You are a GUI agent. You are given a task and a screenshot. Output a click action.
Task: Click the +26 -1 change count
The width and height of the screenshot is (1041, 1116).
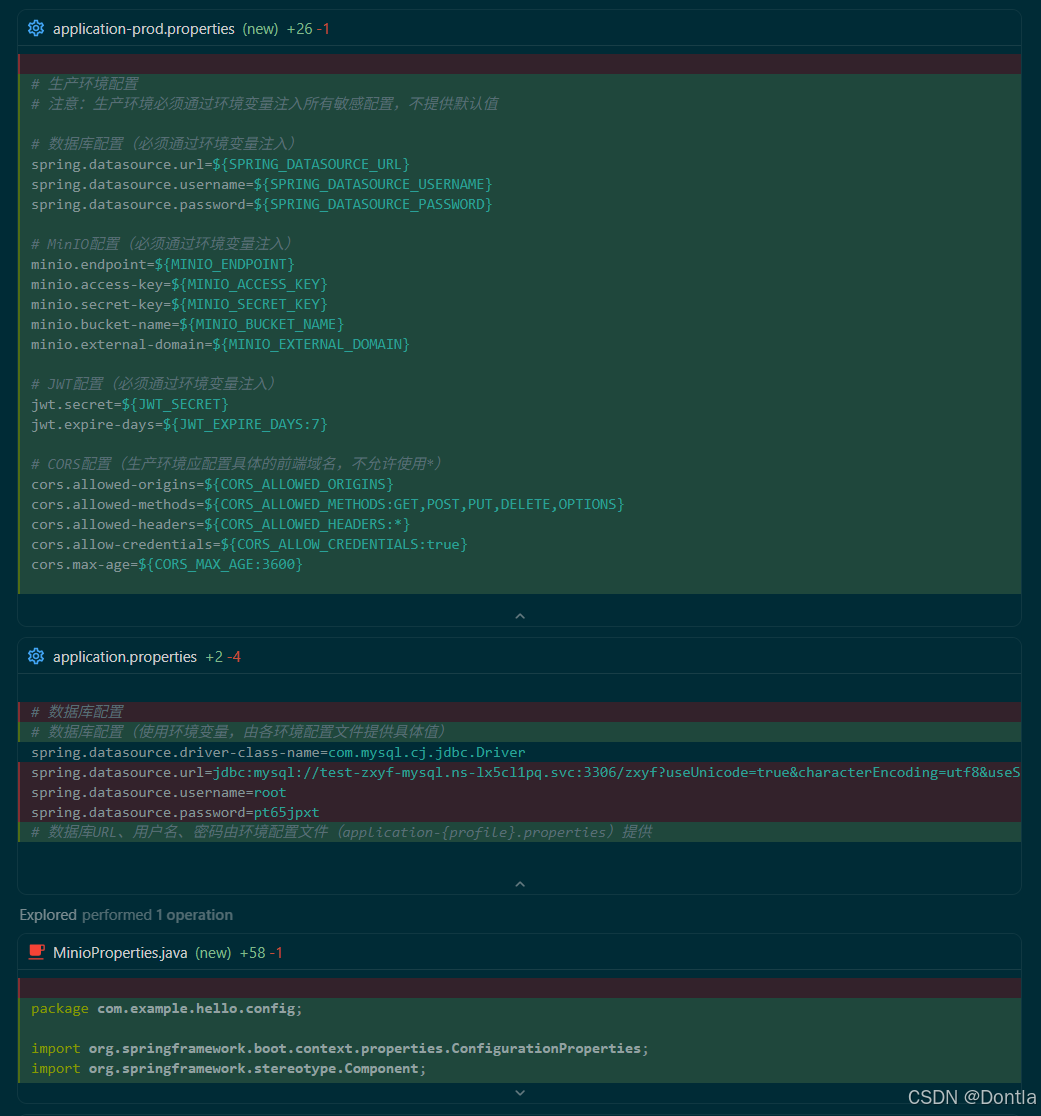click(308, 29)
